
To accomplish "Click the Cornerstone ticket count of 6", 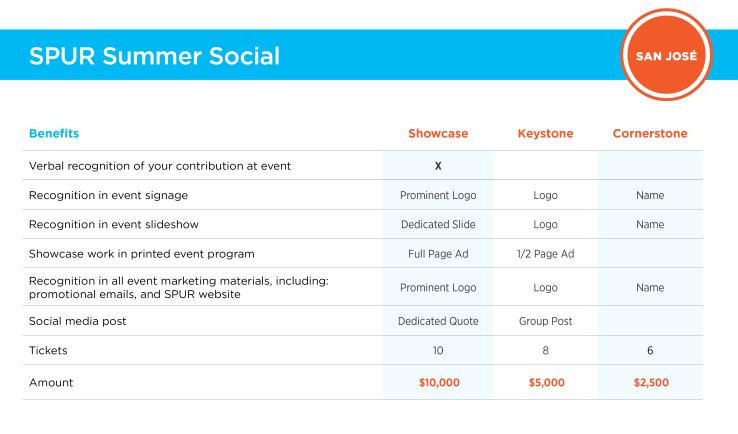I will pyautogui.click(x=650, y=350).
